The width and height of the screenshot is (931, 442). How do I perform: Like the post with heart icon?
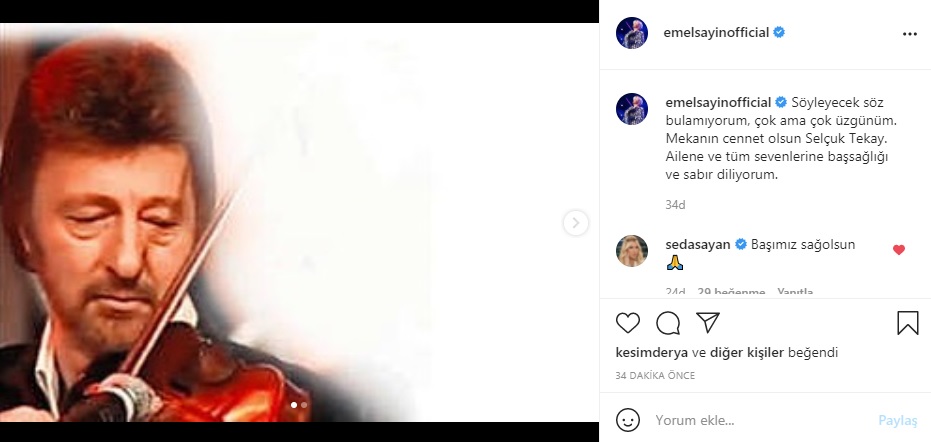[628, 323]
